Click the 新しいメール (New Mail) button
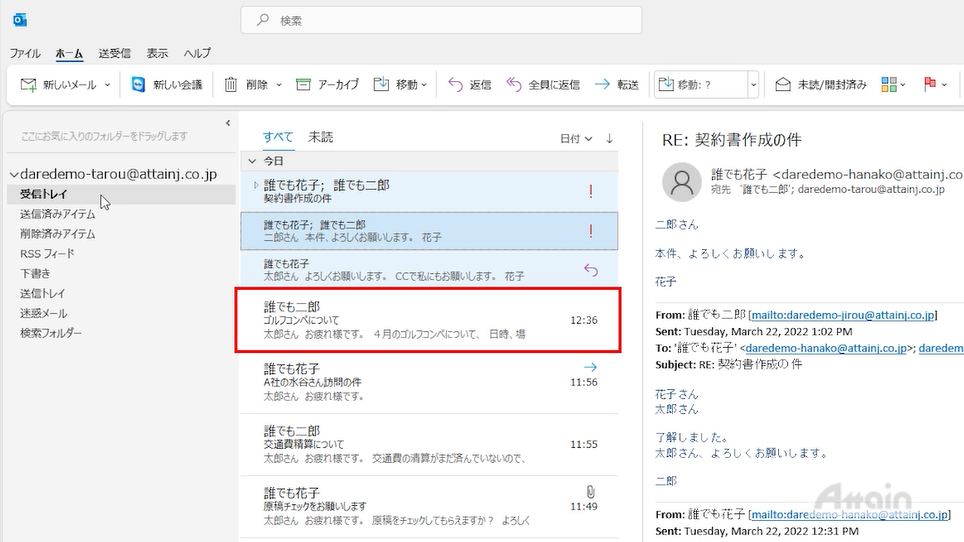Image resolution: width=964 pixels, height=542 pixels. 64,85
